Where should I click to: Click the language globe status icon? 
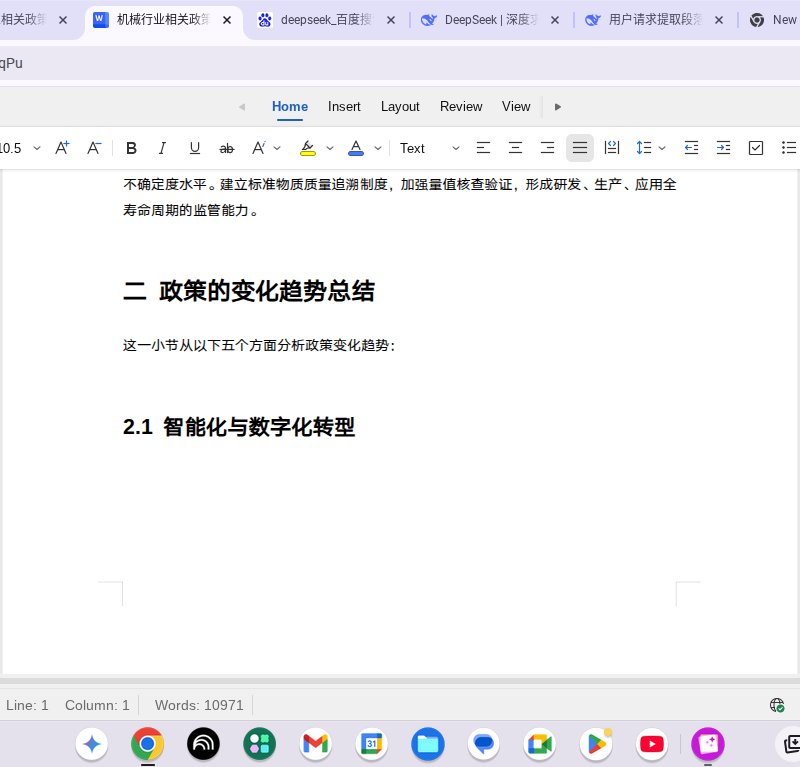[777, 705]
